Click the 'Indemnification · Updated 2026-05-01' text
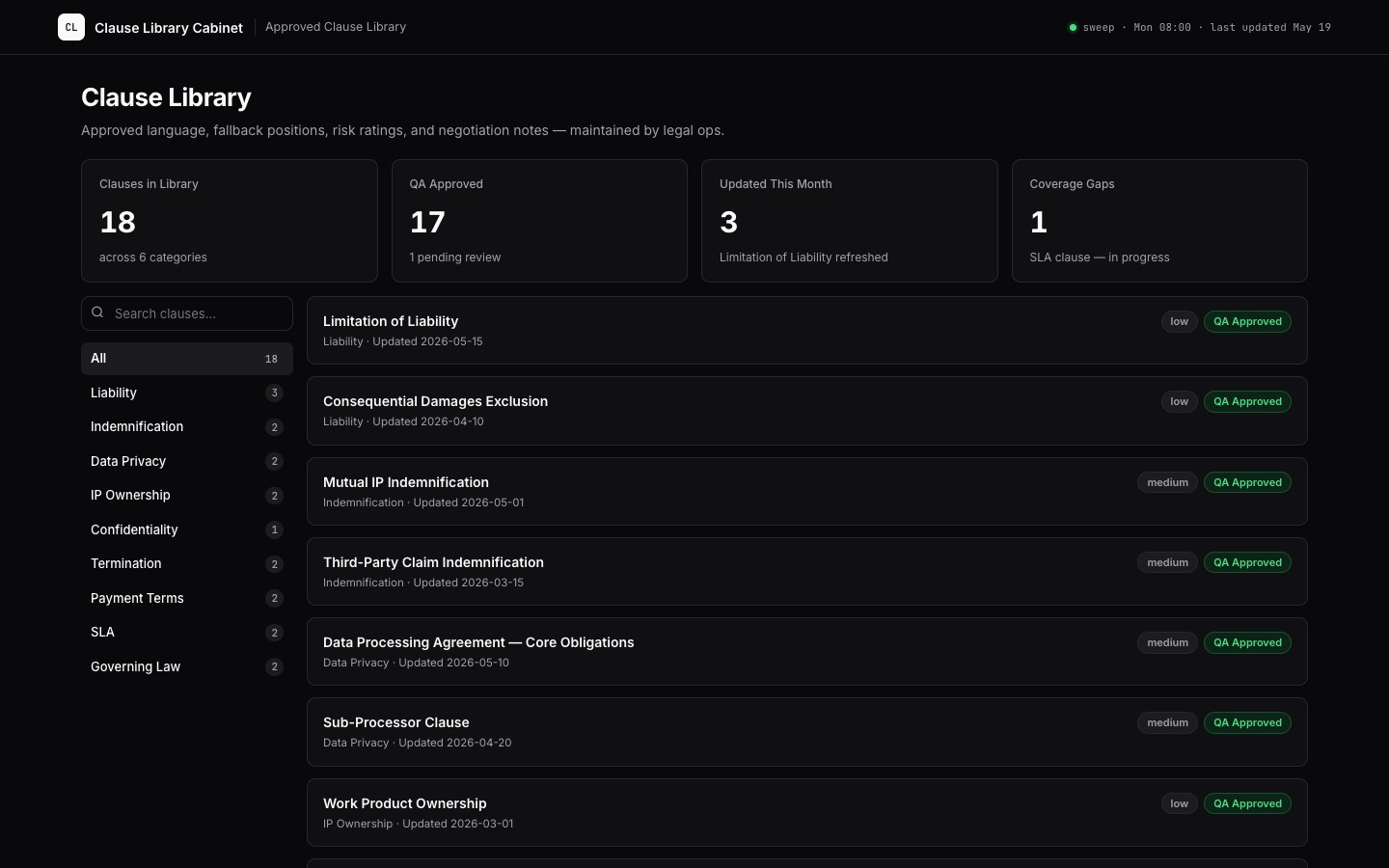 [423, 502]
